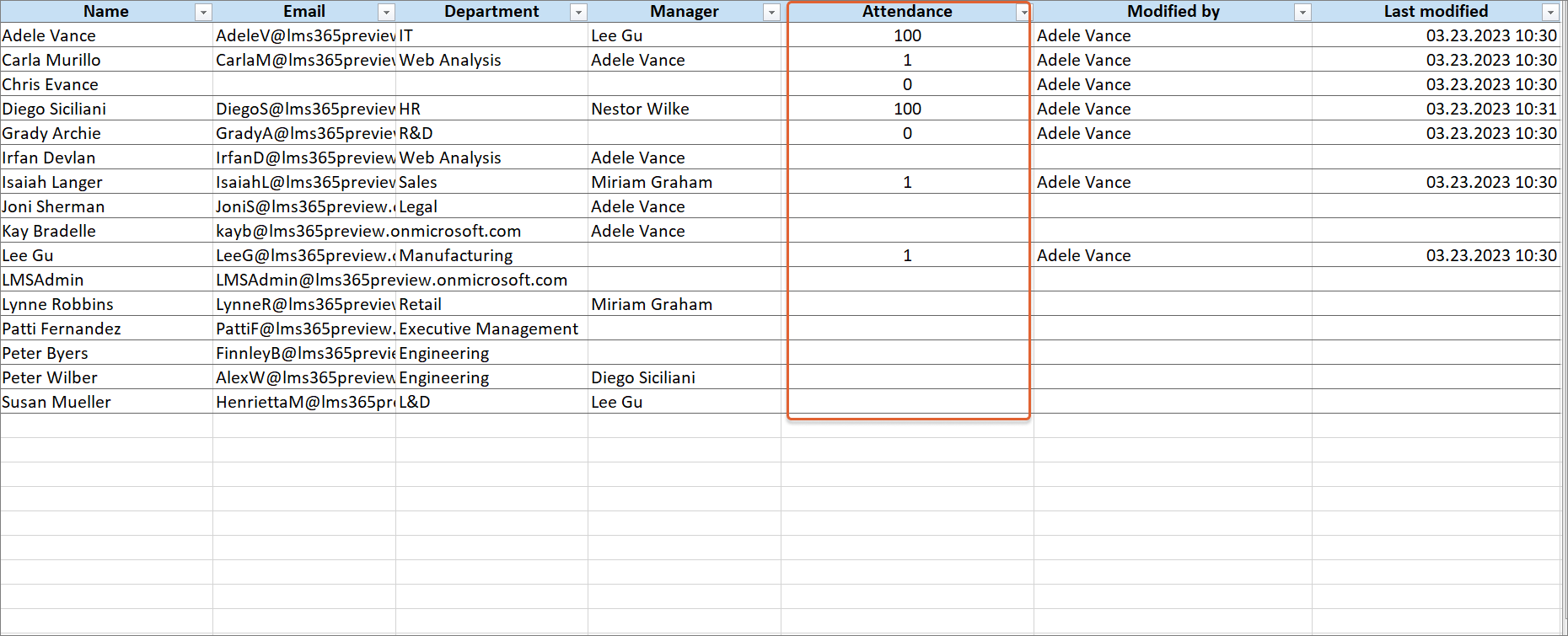Click the Executive Management department cell
Screen dimensions: 1568x636
[x=489, y=329]
